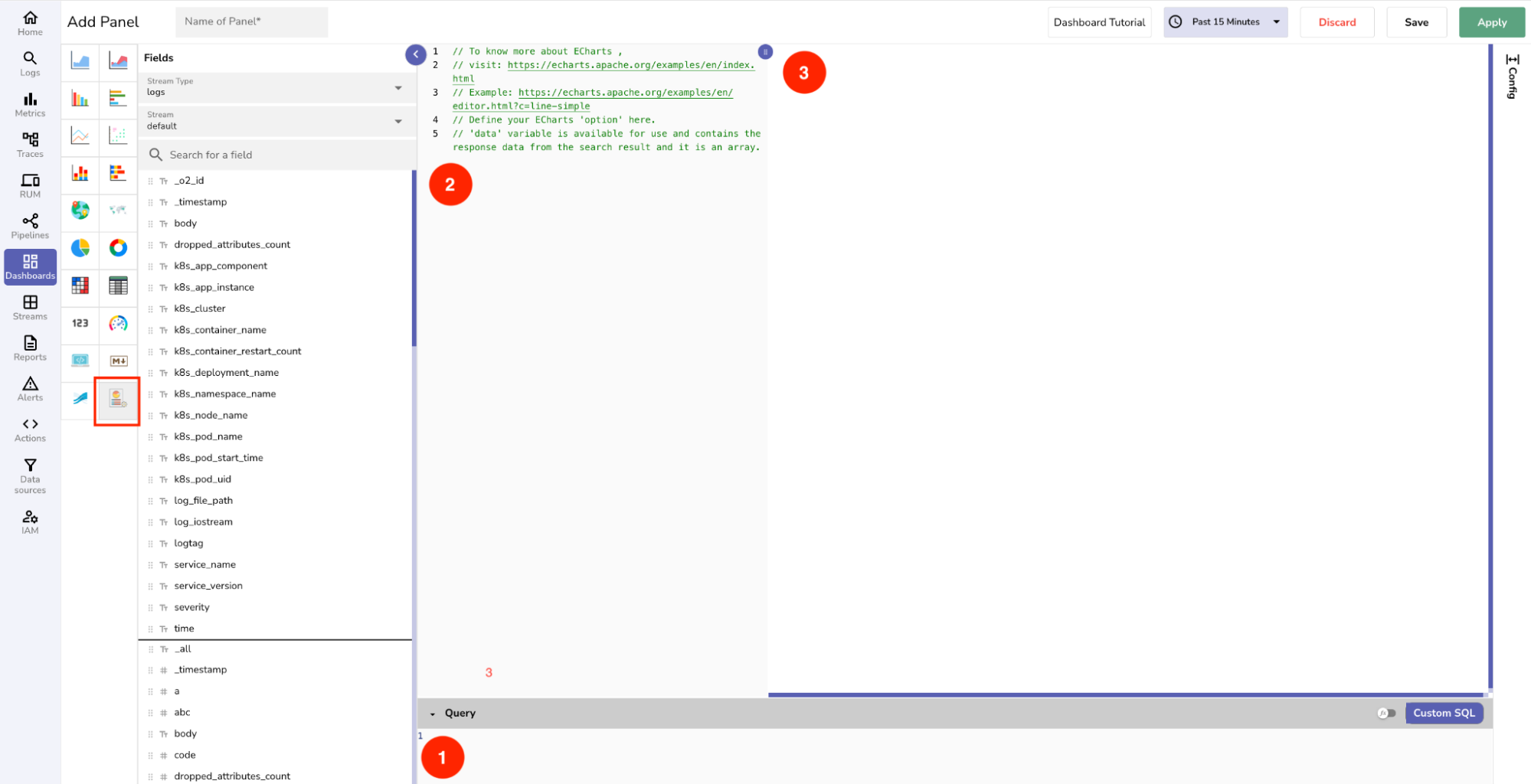Select the donut chart type icon
This screenshot has height=784, width=1531.
pos(118,248)
